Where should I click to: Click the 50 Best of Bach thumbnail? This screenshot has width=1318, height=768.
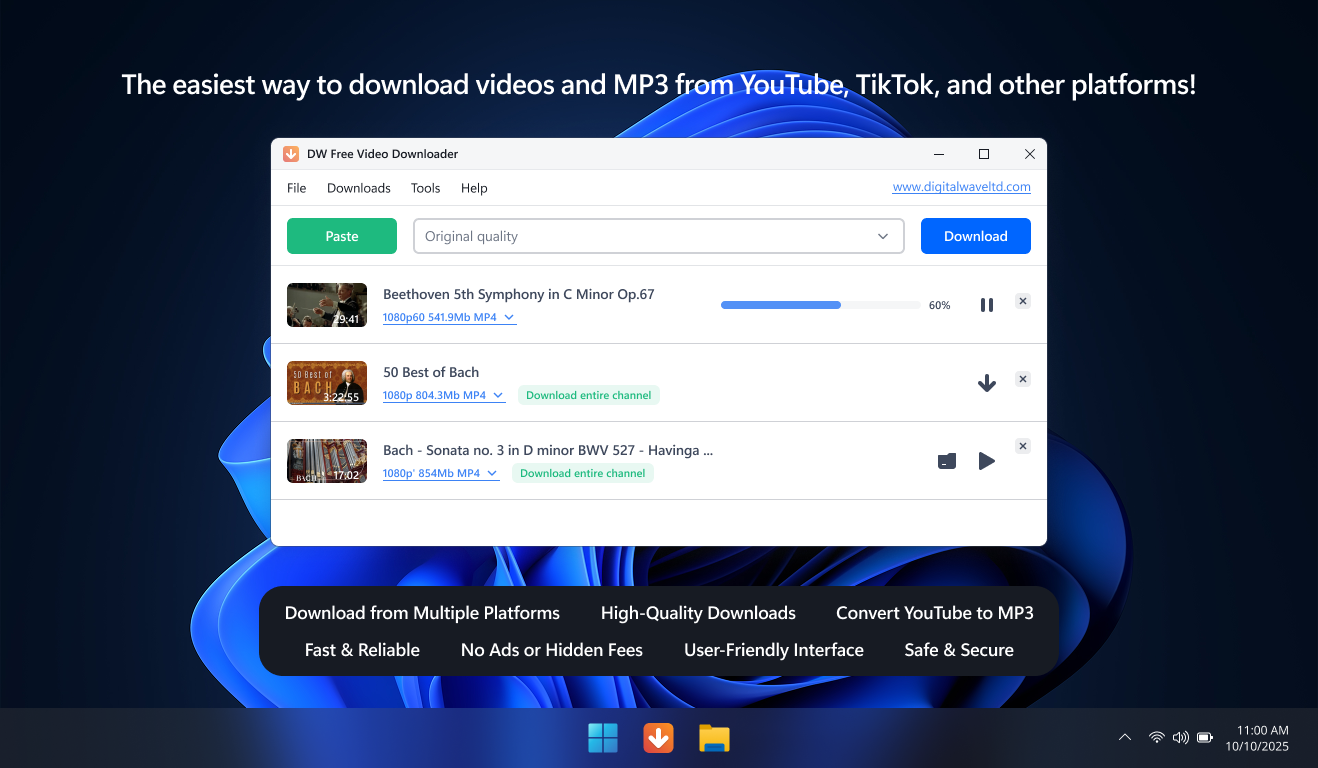(x=327, y=382)
